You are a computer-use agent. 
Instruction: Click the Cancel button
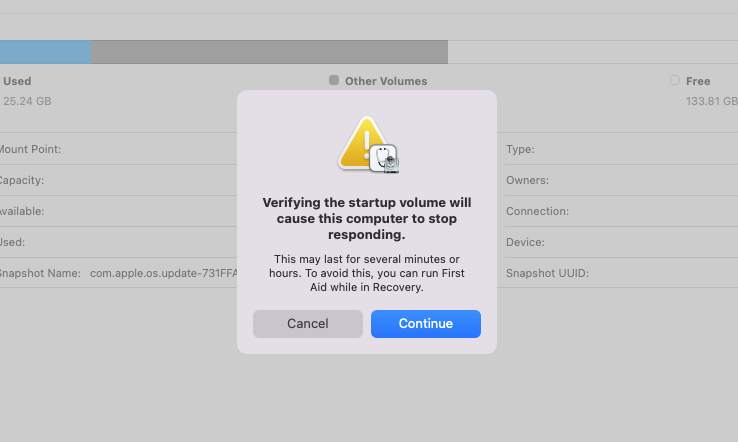308,324
